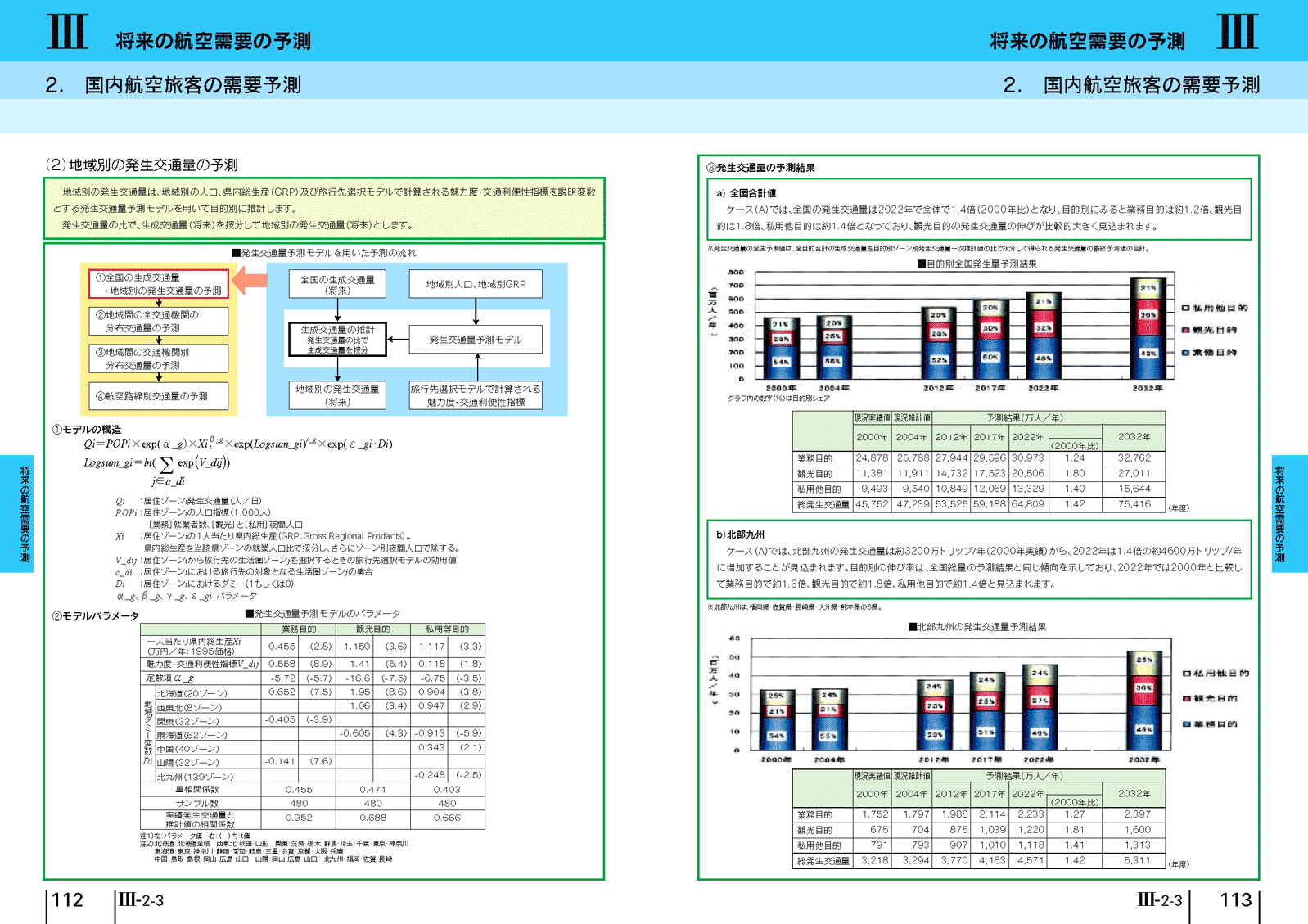Click page number 112
The height and width of the screenshot is (924, 1308).
click(x=67, y=900)
